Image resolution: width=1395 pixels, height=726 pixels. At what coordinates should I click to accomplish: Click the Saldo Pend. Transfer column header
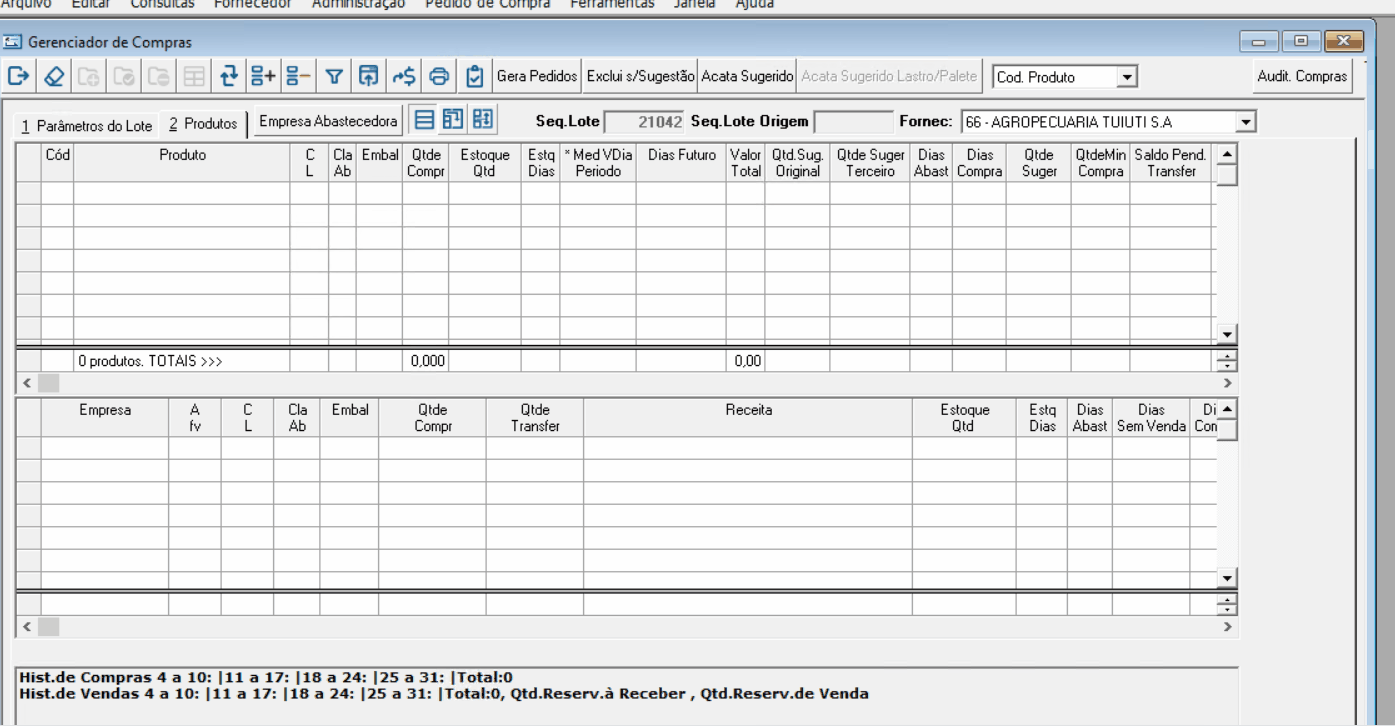point(1171,163)
